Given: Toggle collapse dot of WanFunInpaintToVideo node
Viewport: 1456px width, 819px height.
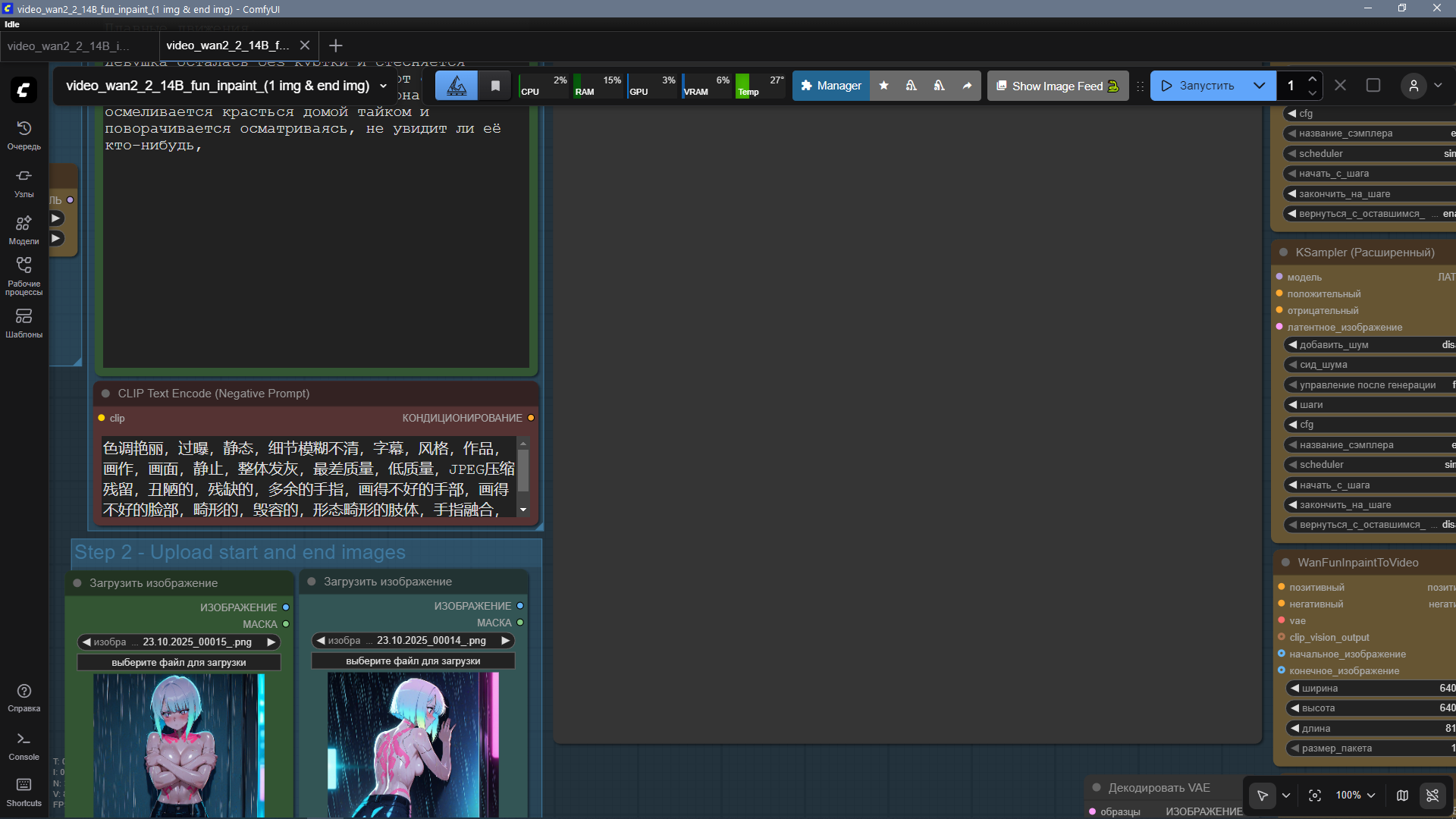Looking at the screenshot, I should coord(1285,563).
